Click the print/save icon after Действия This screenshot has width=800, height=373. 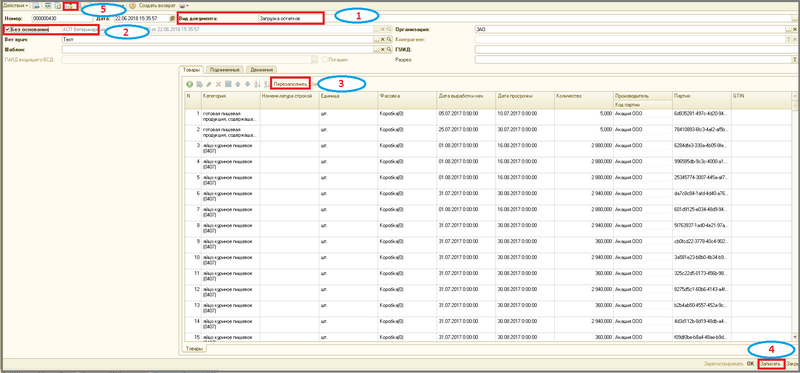[x=36, y=6]
